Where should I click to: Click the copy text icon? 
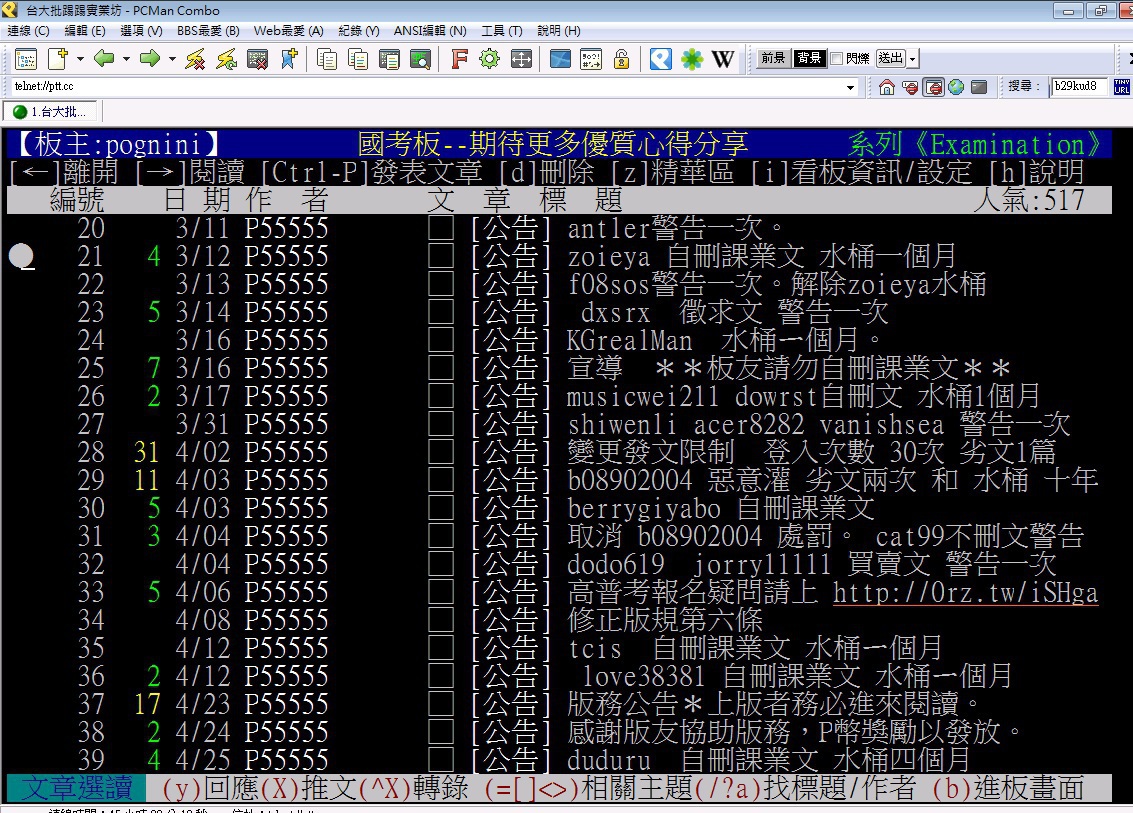tap(327, 59)
